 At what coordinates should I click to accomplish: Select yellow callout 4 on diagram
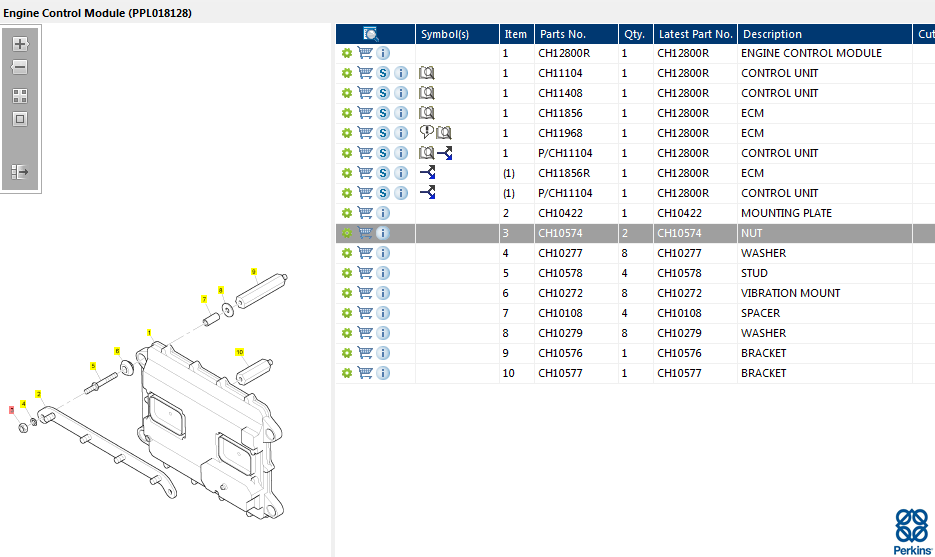(23, 404)
